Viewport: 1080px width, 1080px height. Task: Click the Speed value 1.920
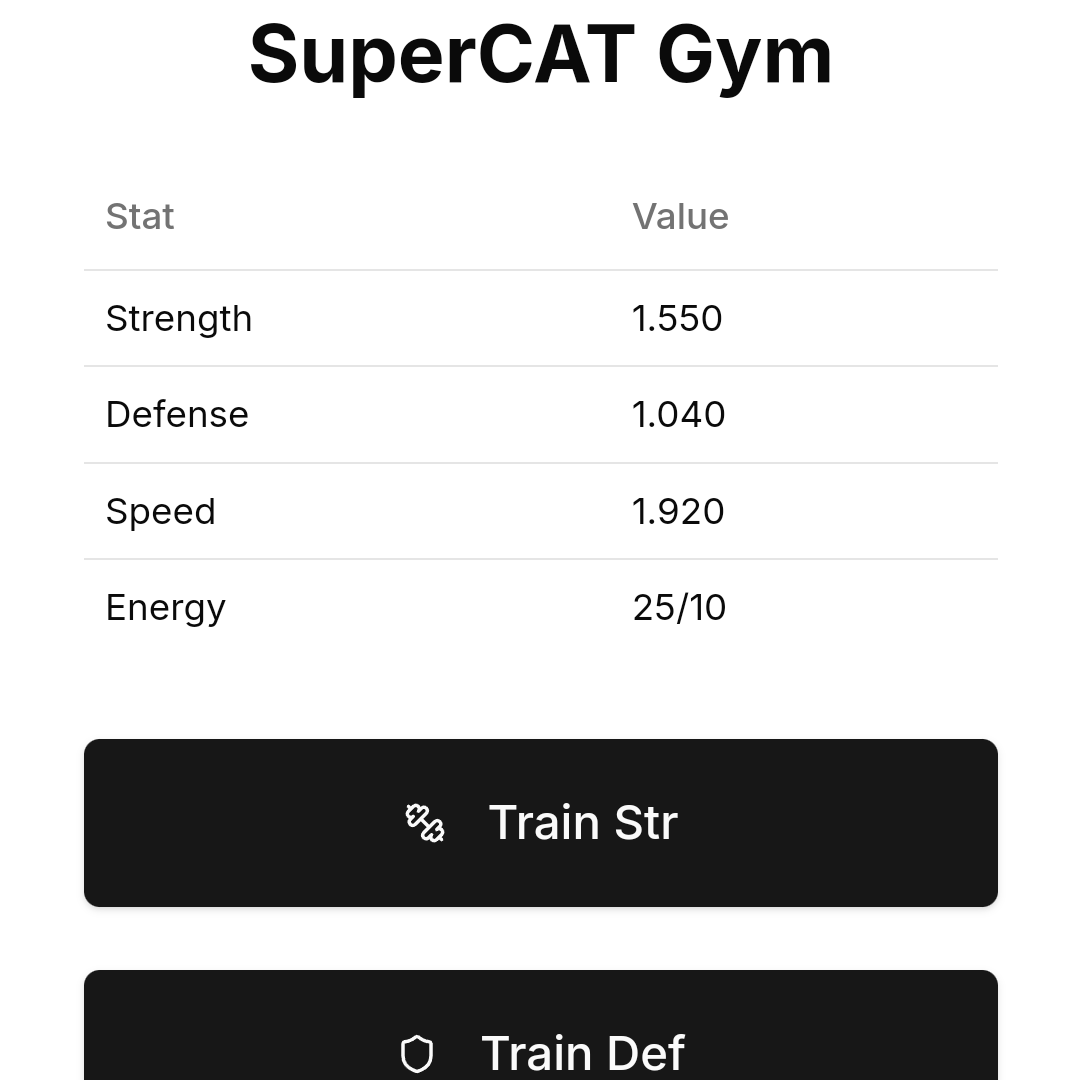[678, 512]
